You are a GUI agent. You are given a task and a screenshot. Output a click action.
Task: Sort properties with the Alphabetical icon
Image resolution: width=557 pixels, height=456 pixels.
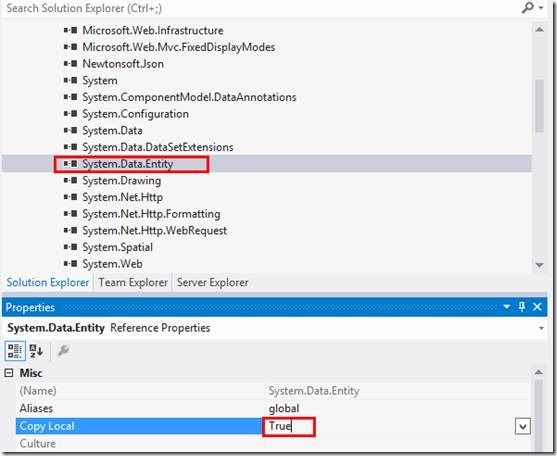36,351
